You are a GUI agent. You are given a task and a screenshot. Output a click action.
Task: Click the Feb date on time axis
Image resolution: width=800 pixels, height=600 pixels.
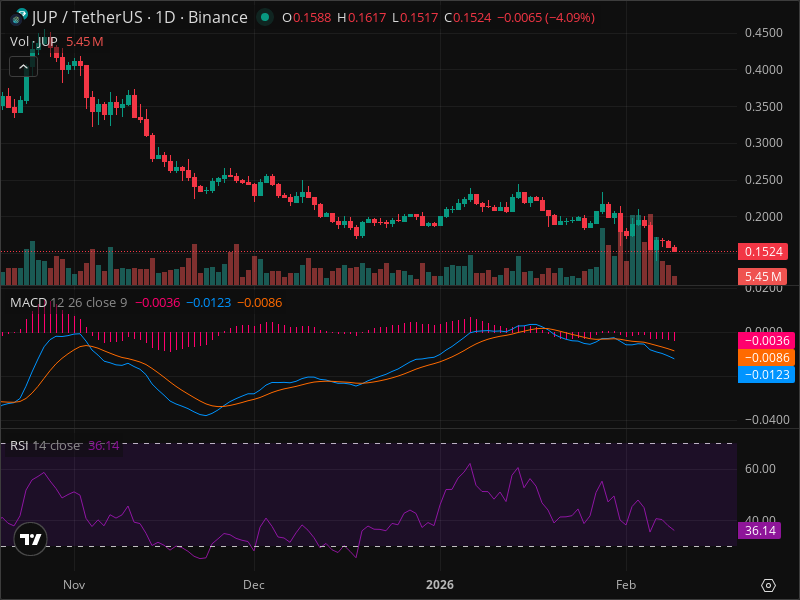626,585
